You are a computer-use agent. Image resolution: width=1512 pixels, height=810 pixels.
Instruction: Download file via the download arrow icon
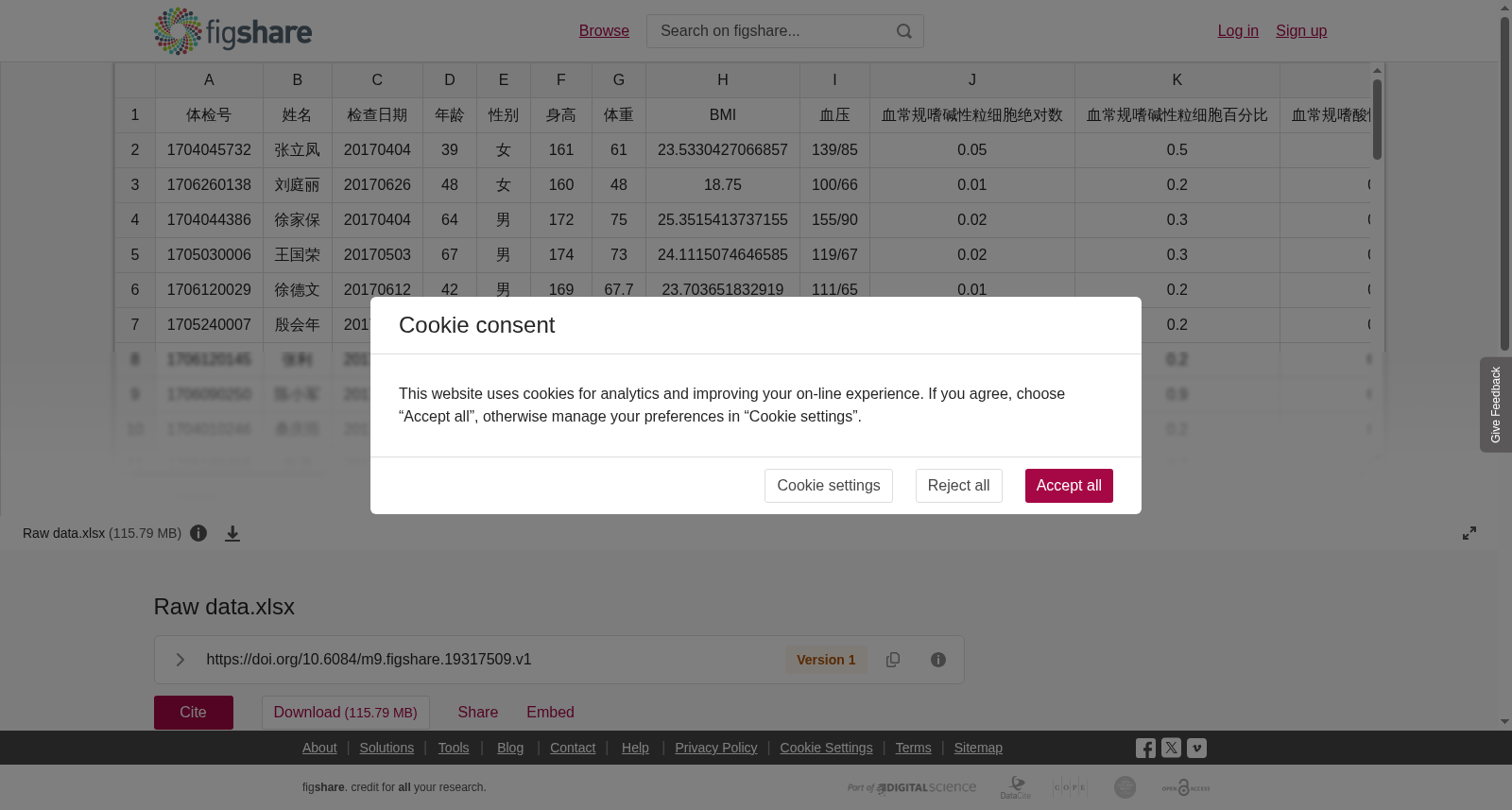(x=232, y=533)
